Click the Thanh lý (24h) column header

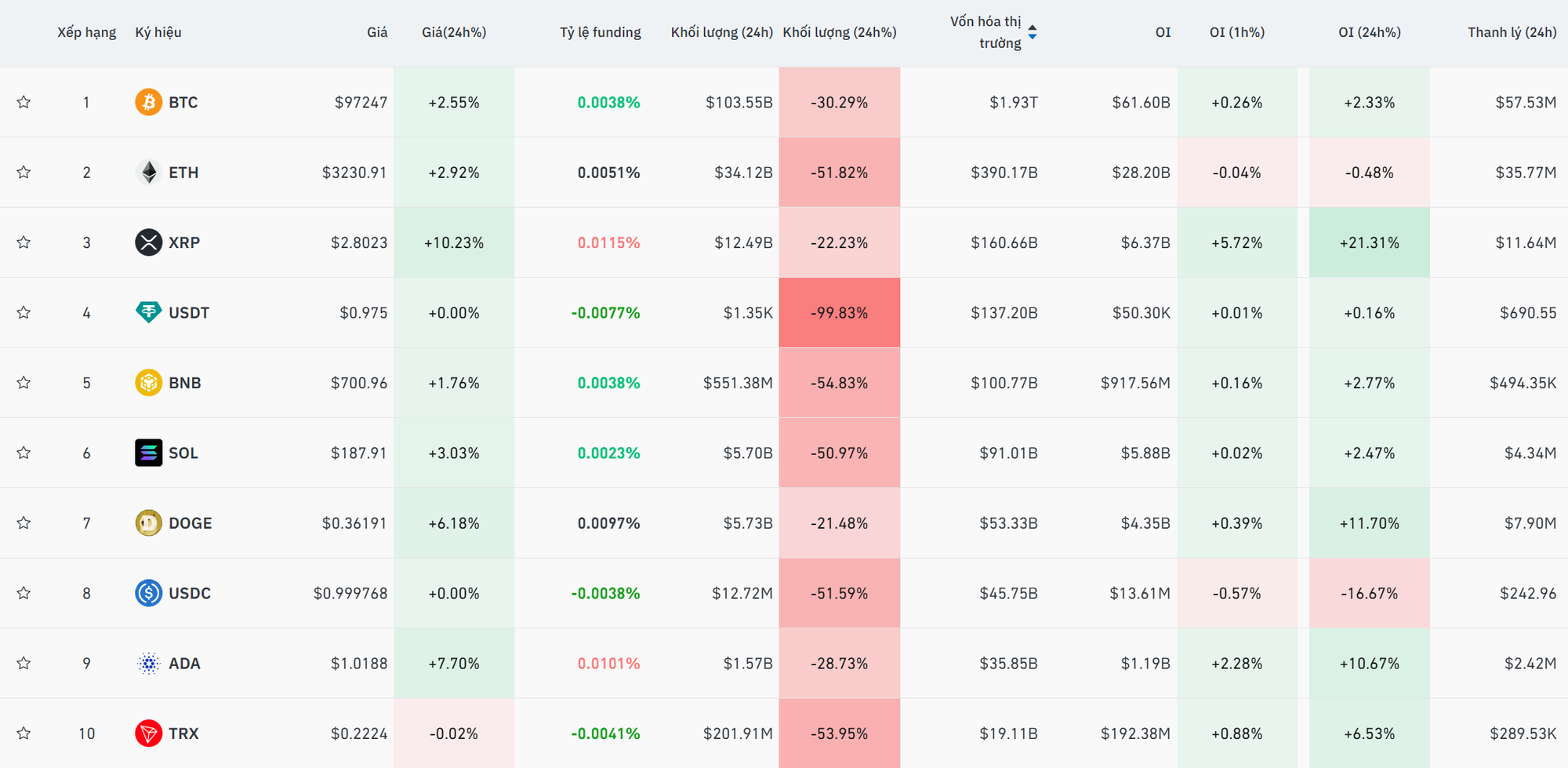(1512, 32)
